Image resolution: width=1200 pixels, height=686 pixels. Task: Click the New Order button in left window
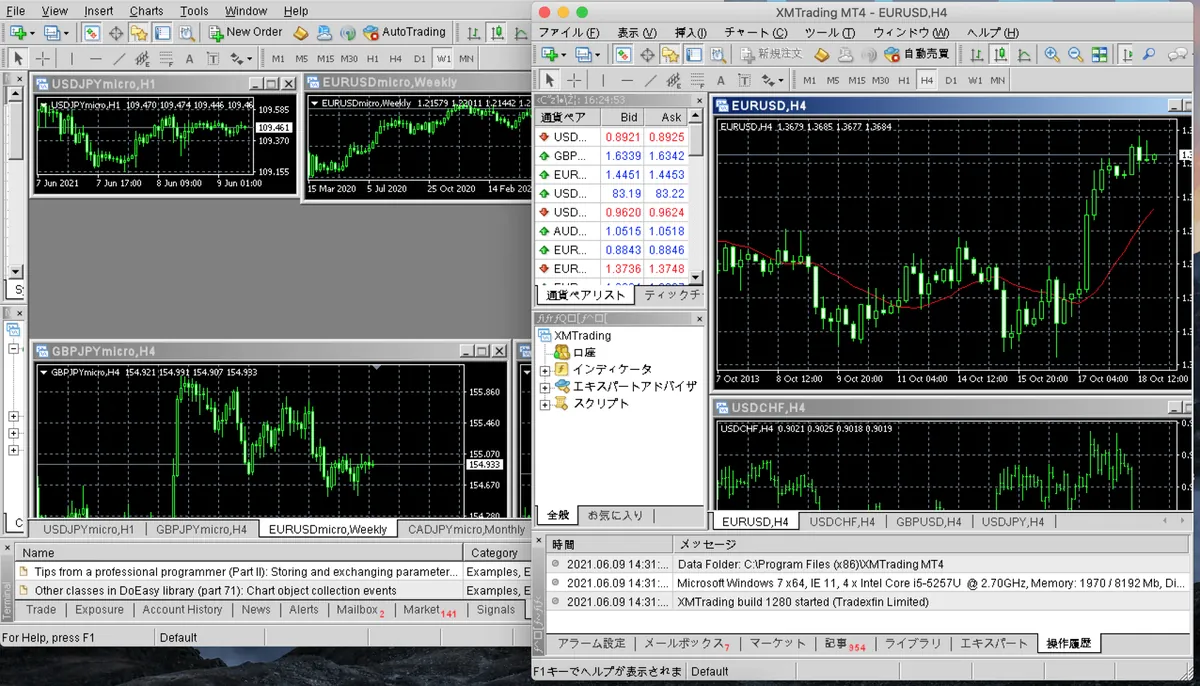[x=246, y=32]
